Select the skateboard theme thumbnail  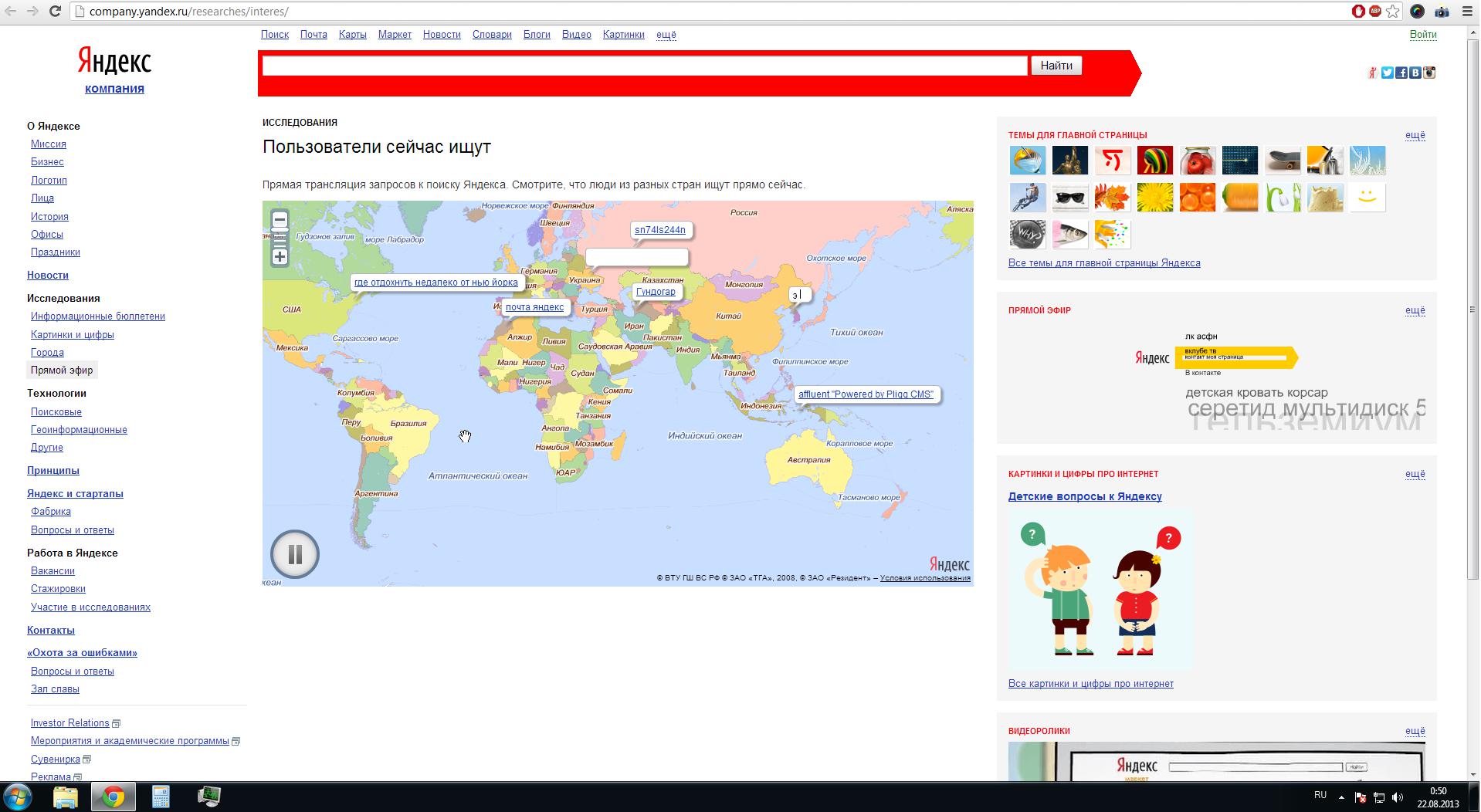[1283, 161]
